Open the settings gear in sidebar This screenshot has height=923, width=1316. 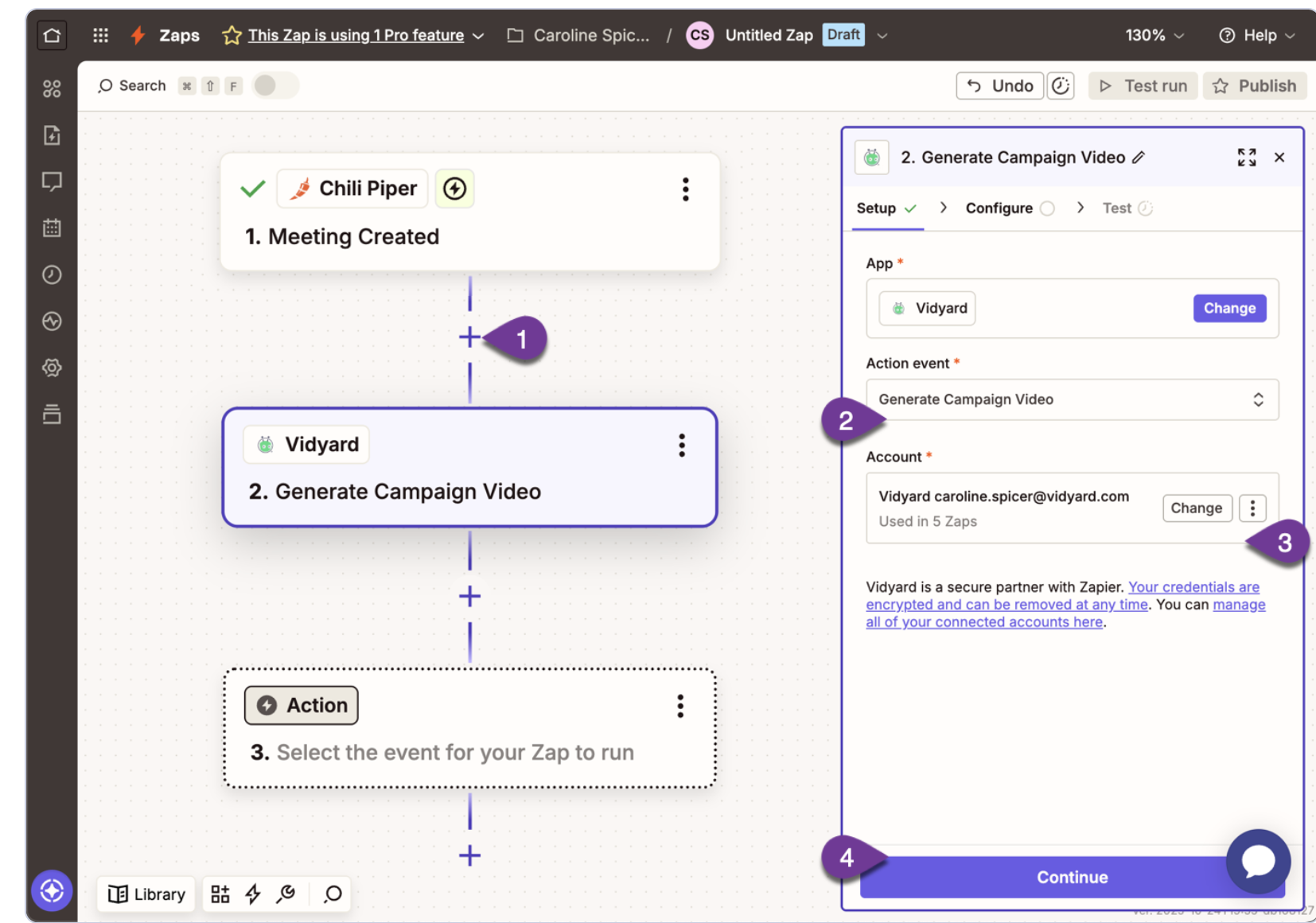[52, 368]
